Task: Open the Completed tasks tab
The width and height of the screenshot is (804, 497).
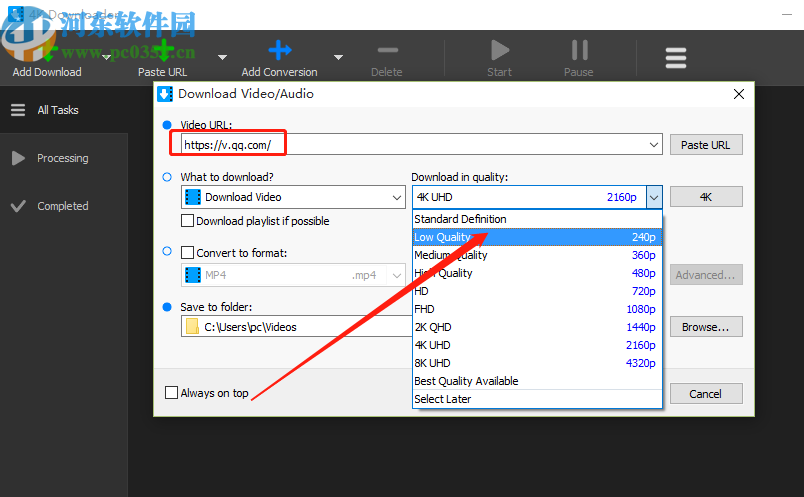Action: pos(62,206)
